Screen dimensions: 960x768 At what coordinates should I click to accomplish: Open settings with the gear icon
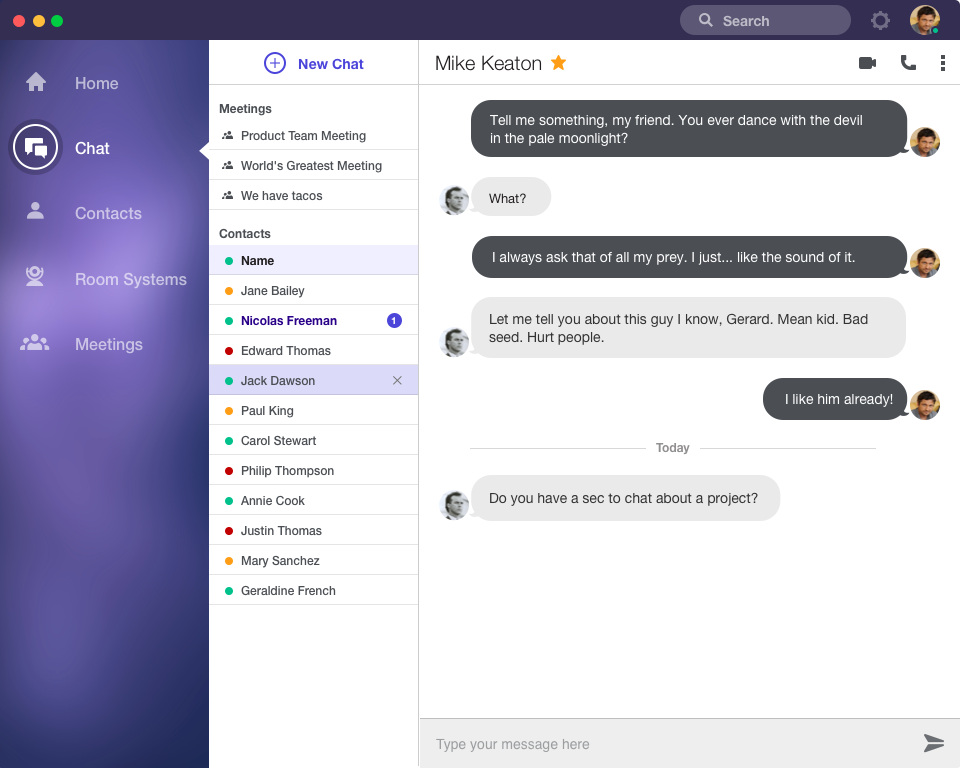(880, 21)
